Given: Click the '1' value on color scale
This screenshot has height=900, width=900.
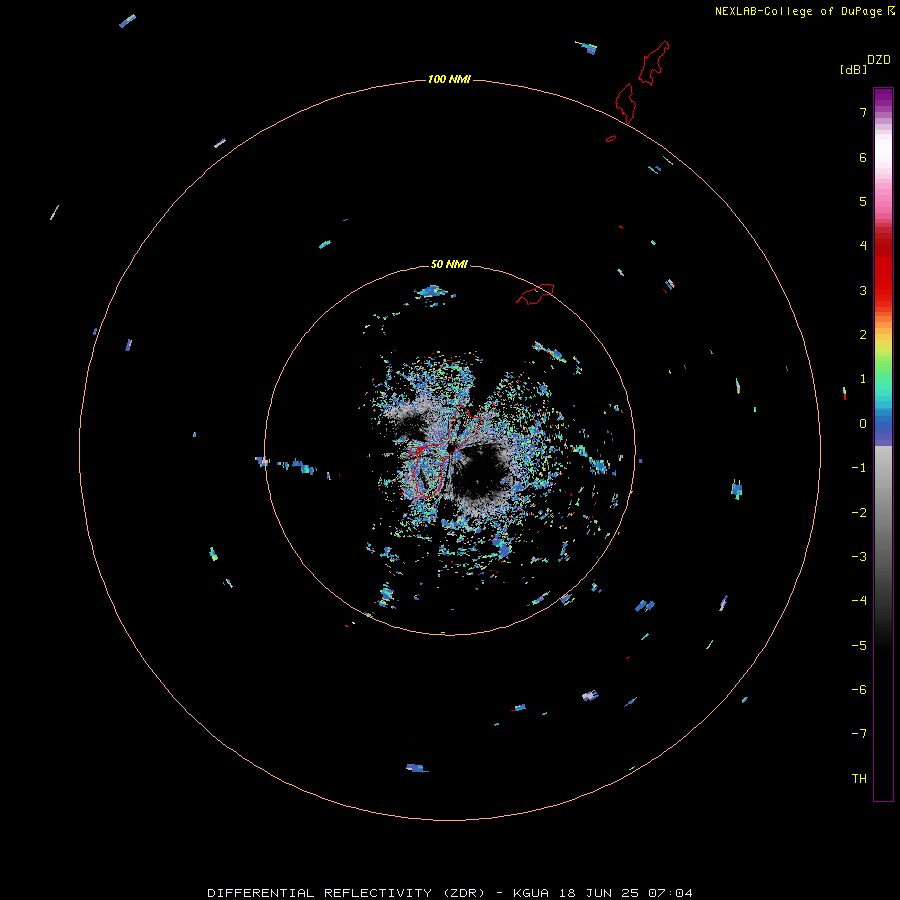Looking at the screenshot, I should (863, 379).
